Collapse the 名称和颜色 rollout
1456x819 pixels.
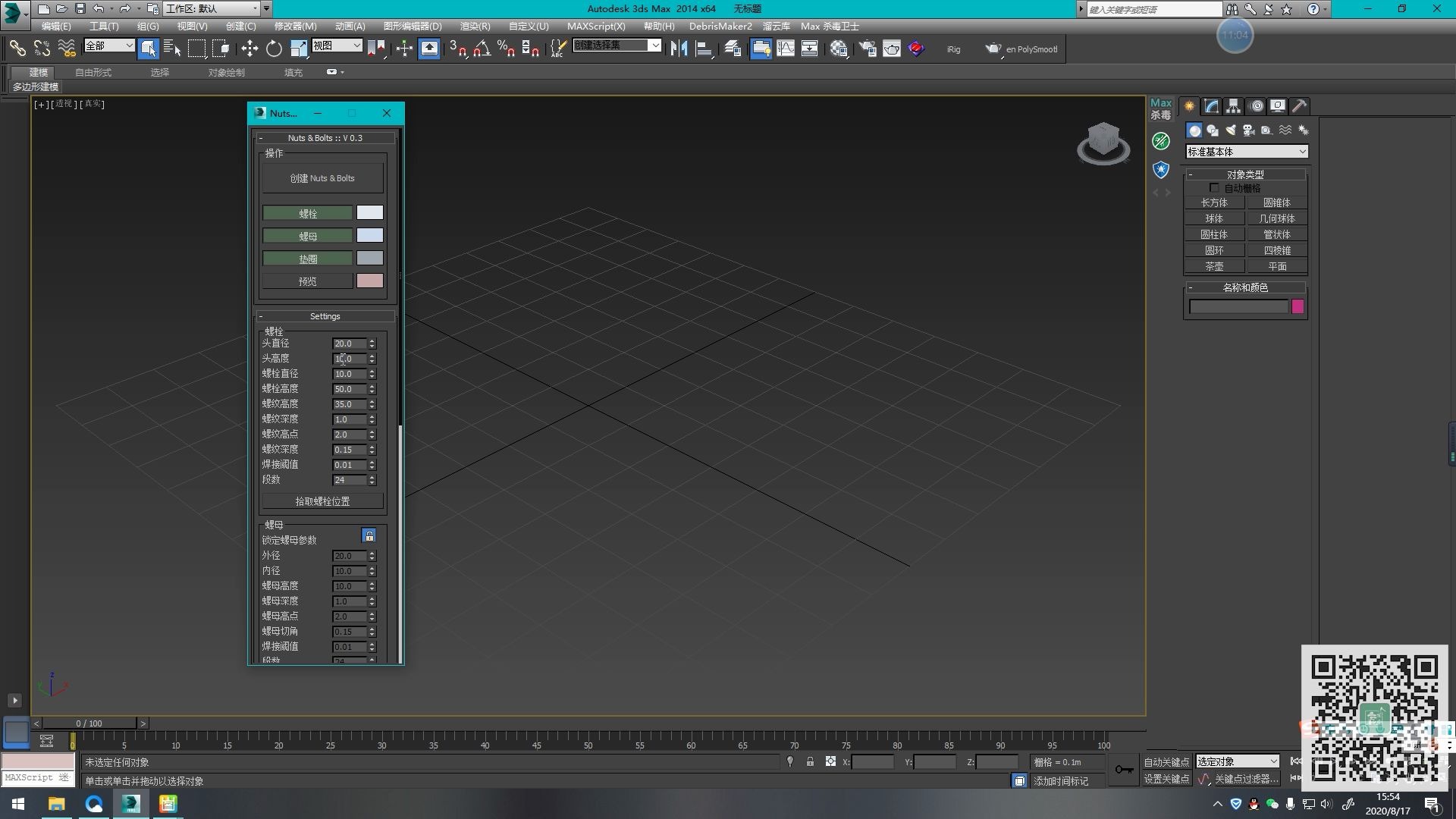[x=1245, y=287]
